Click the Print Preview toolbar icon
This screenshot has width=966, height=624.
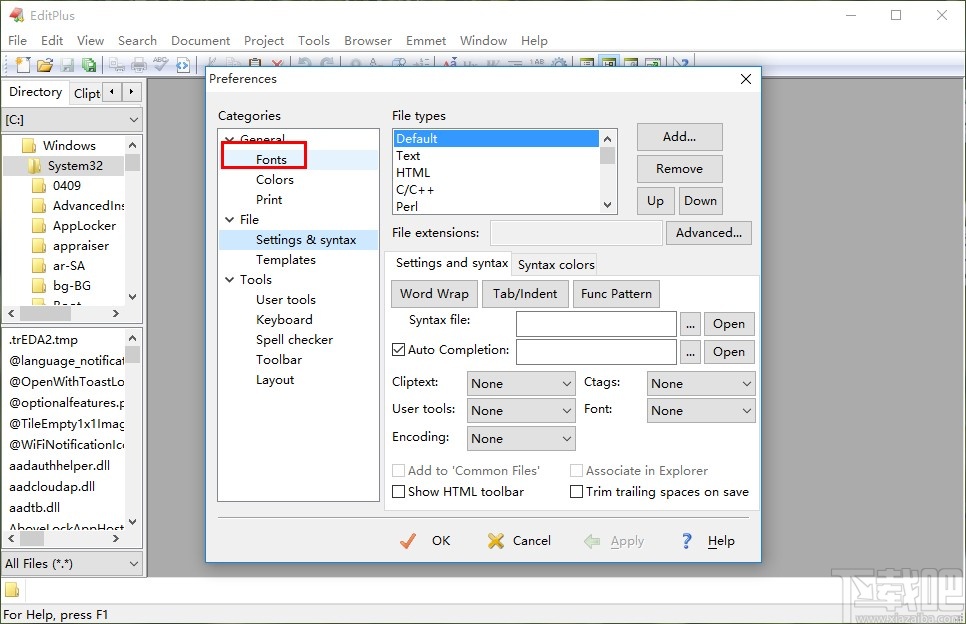click(x=117, y=64)
